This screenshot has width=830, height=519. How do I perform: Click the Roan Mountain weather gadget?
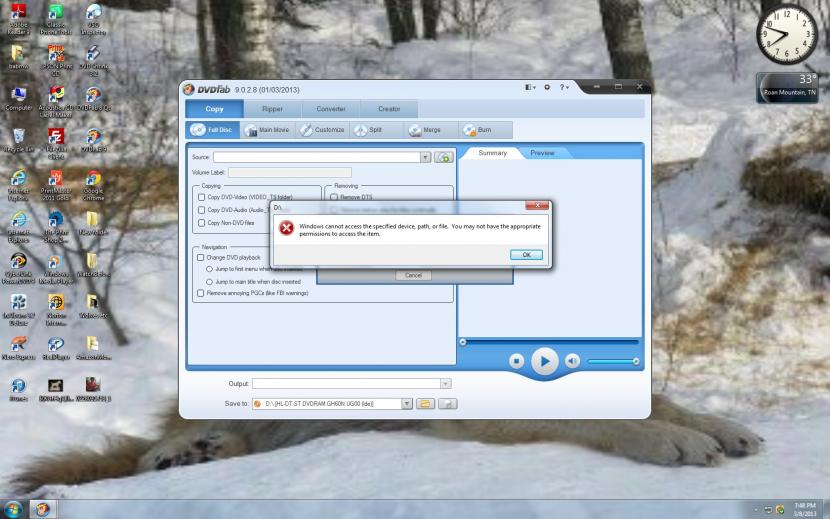pyautogui.click(x=787, y=87)
